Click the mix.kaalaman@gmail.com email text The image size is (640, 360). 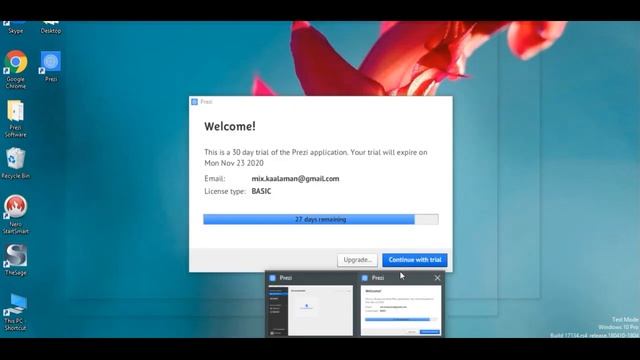(295, 178)
